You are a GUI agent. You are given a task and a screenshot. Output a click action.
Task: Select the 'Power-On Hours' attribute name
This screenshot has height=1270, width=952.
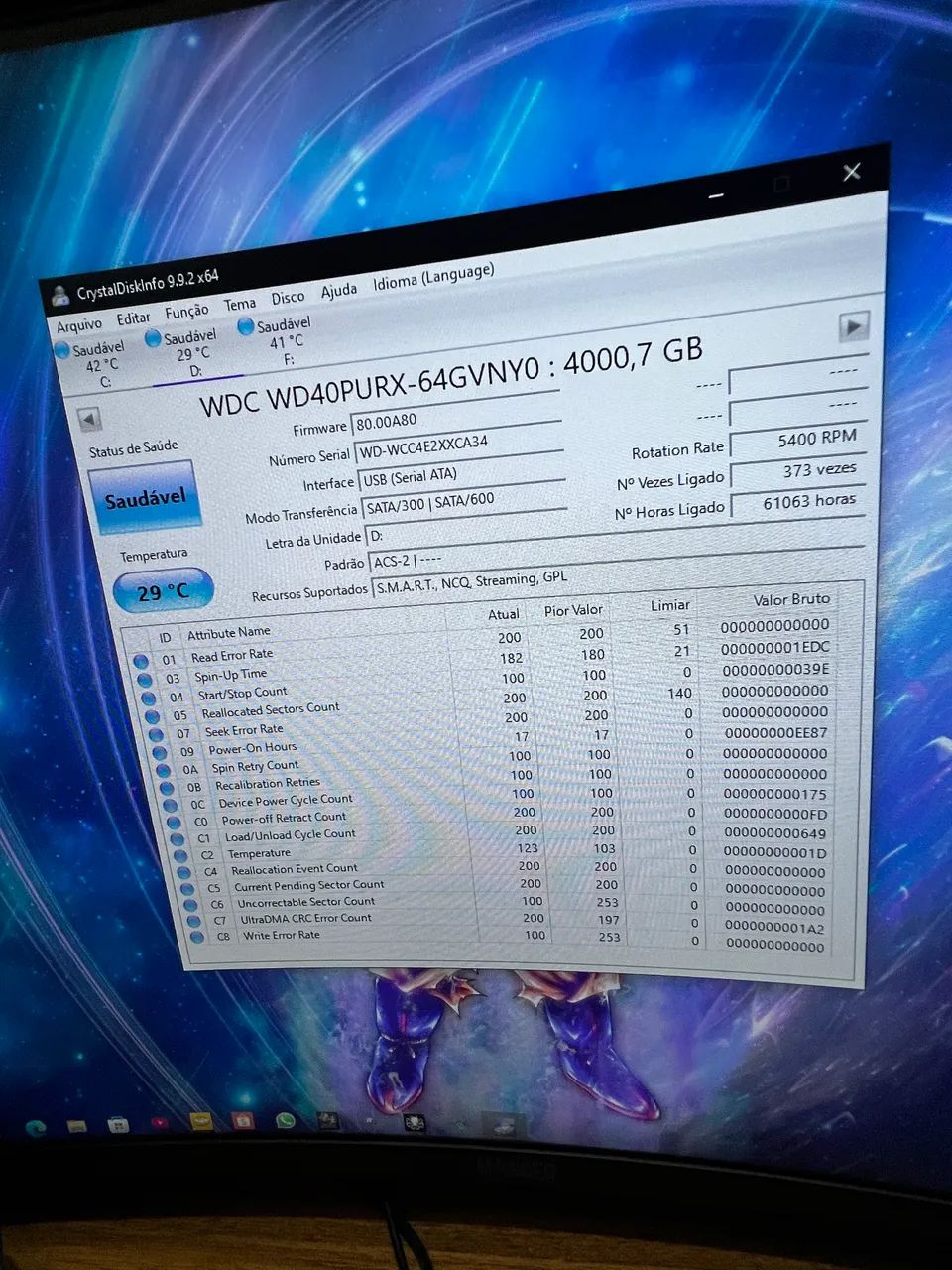tap(253, 747)
